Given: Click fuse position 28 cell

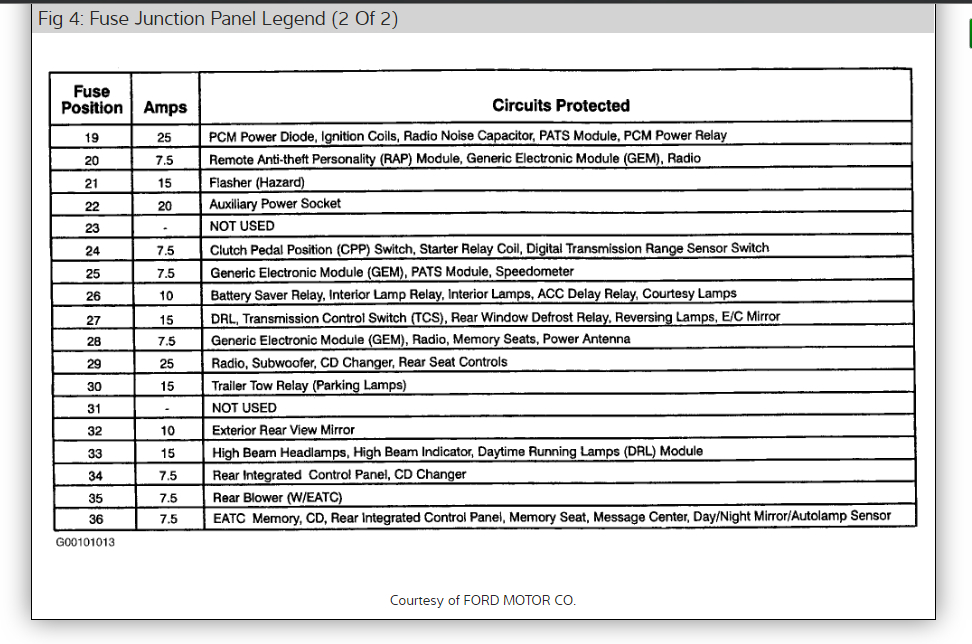Looking at the screenshot, I should click(x=94, y=342).
